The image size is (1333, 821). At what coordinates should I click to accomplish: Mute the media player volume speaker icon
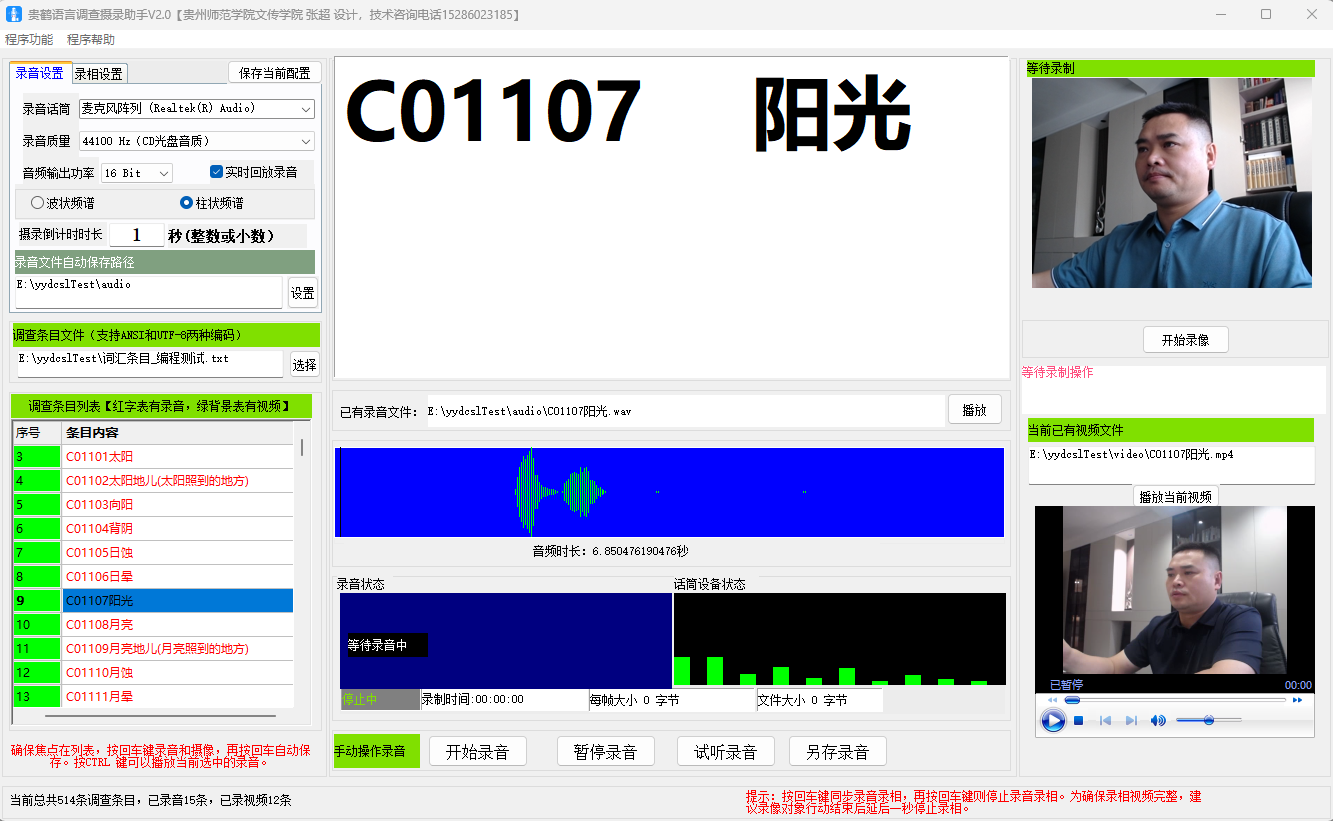[1158, 720]
